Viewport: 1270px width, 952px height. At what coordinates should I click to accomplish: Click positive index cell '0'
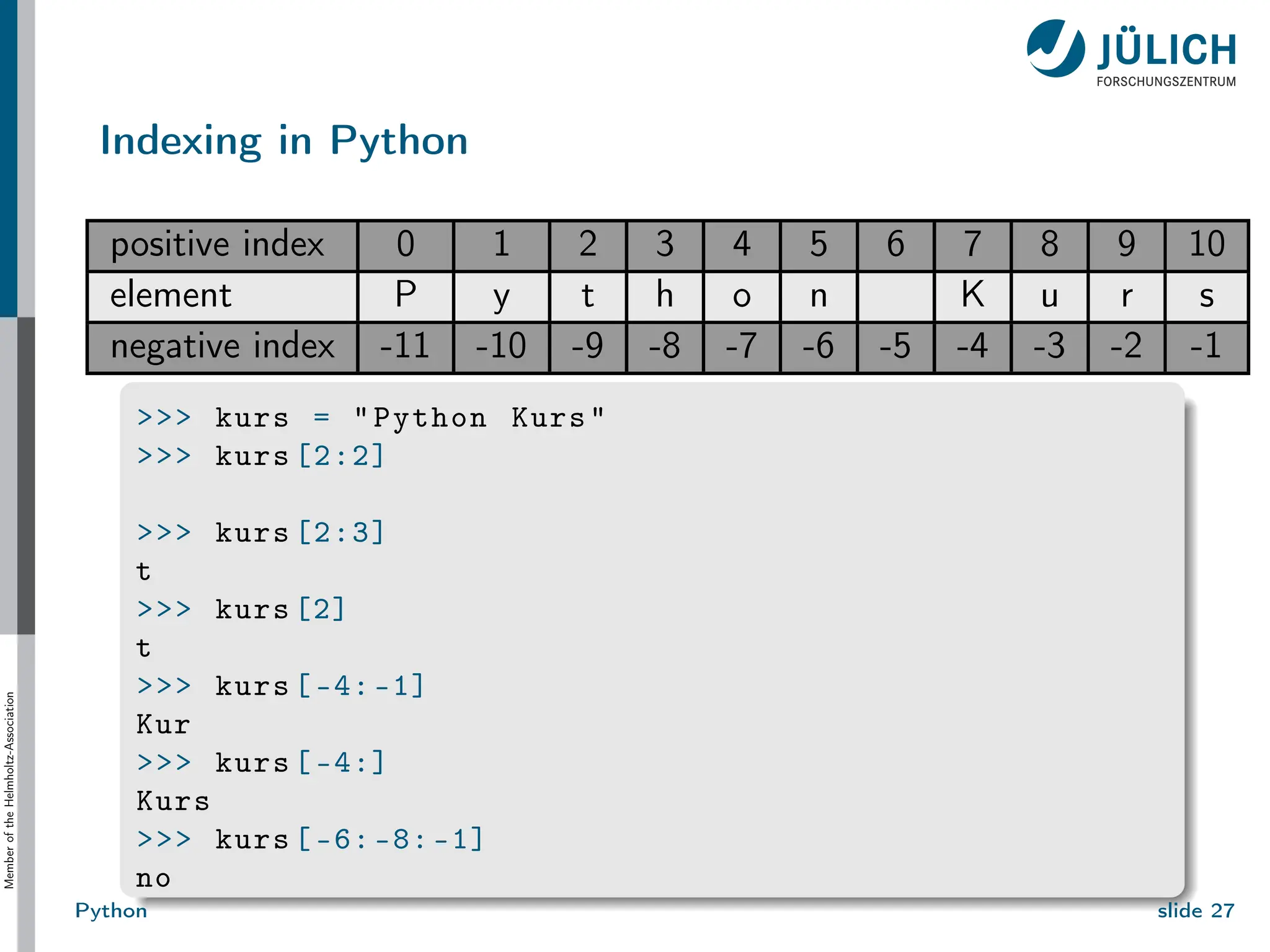[406, 245]
